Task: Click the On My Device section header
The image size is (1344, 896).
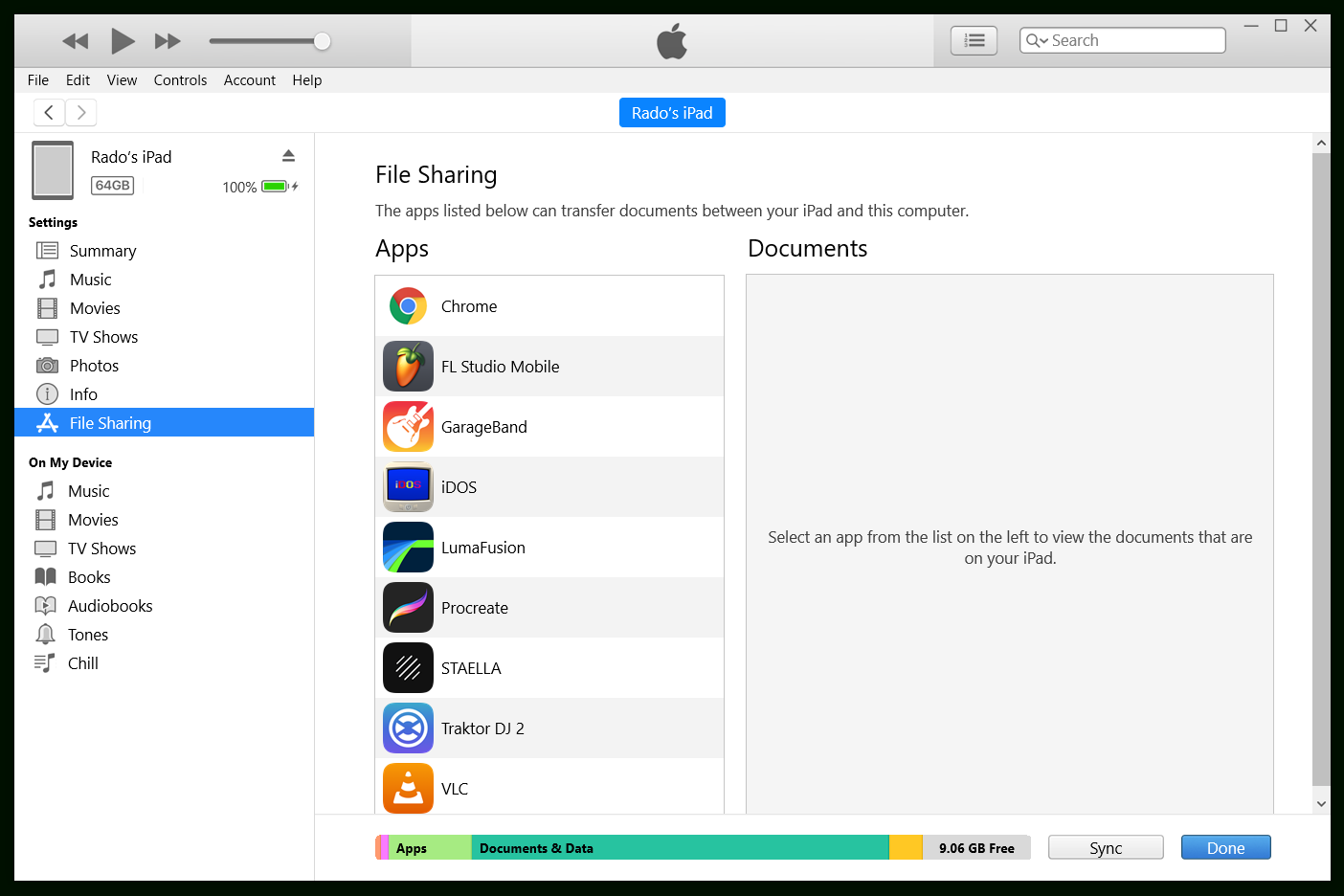Action: [x=70, y=462]
